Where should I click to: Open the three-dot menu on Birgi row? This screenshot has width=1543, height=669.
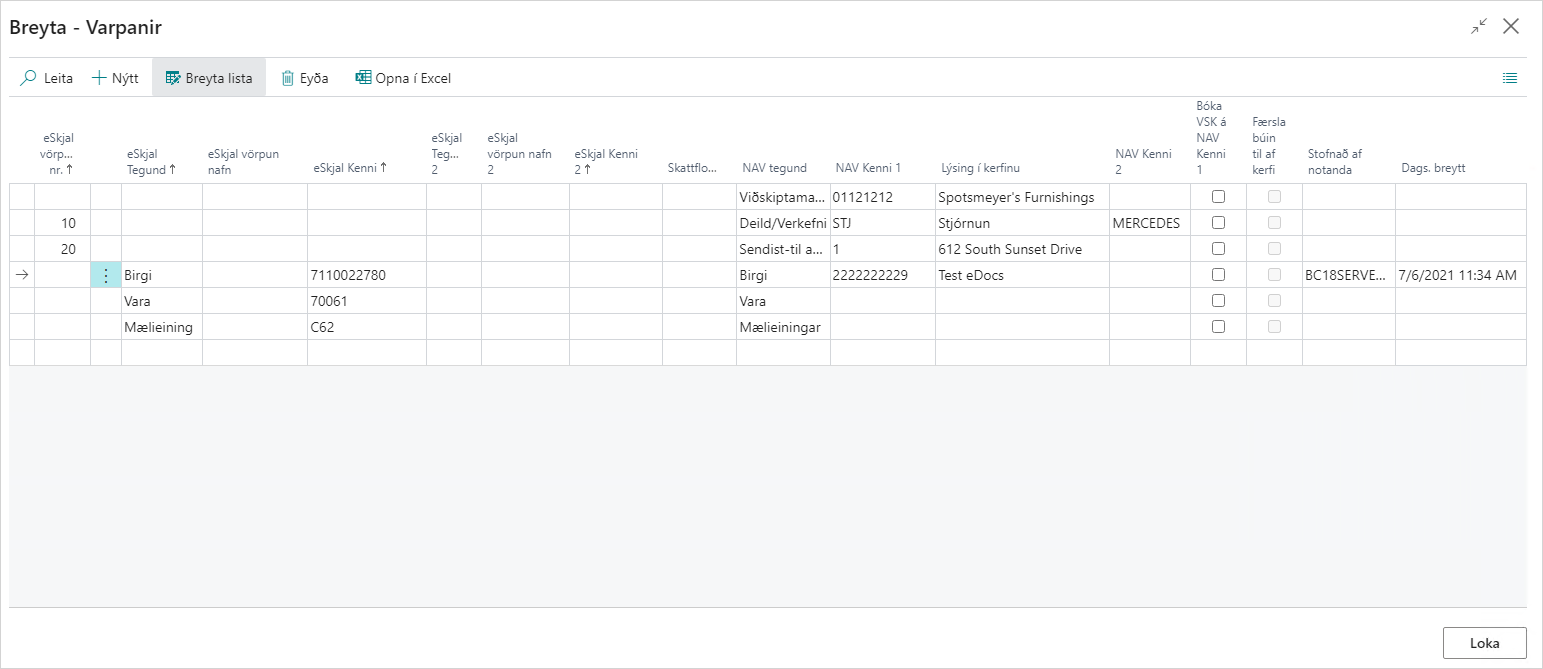106,275
